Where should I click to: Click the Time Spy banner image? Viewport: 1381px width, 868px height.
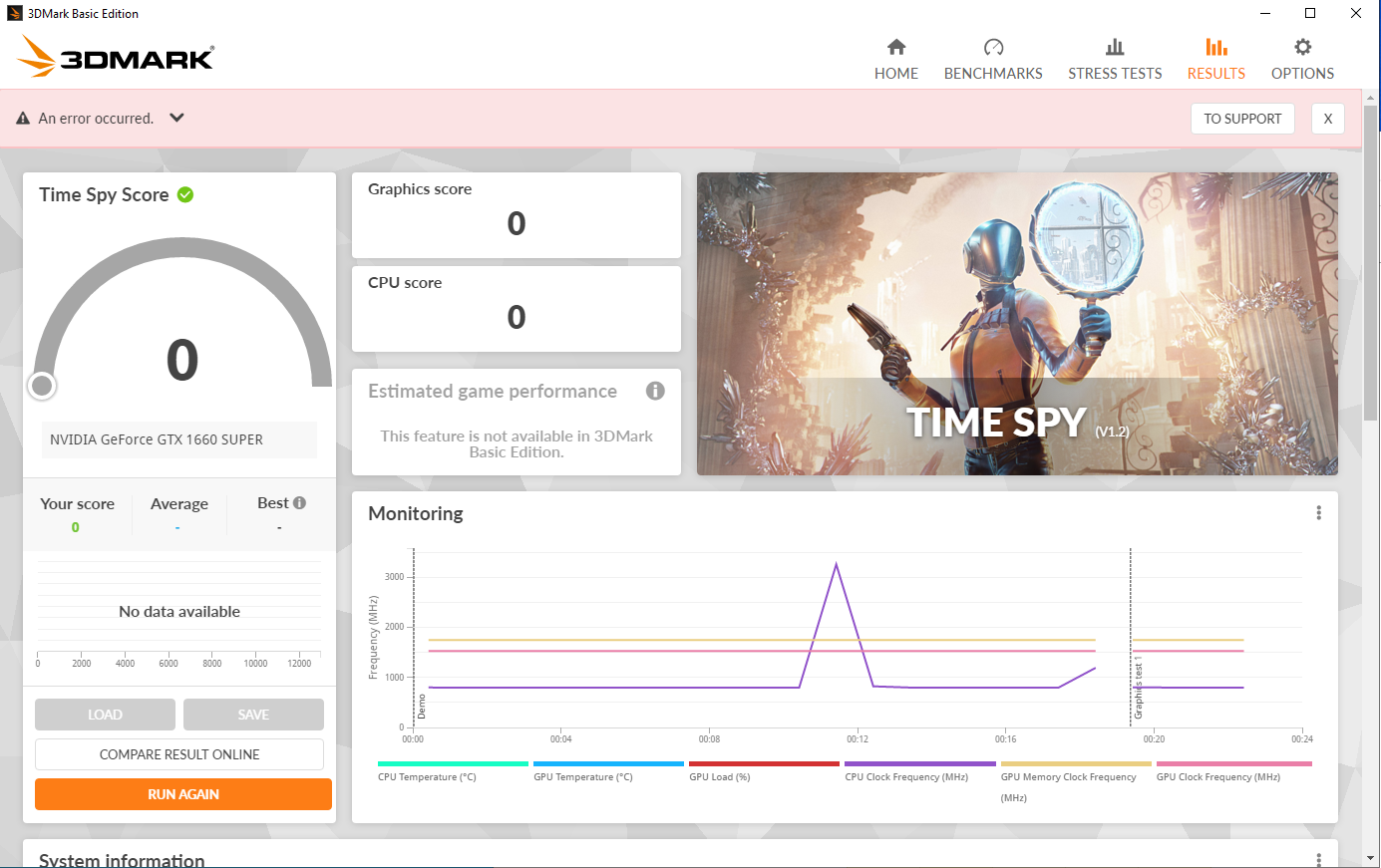(1017, 324)
